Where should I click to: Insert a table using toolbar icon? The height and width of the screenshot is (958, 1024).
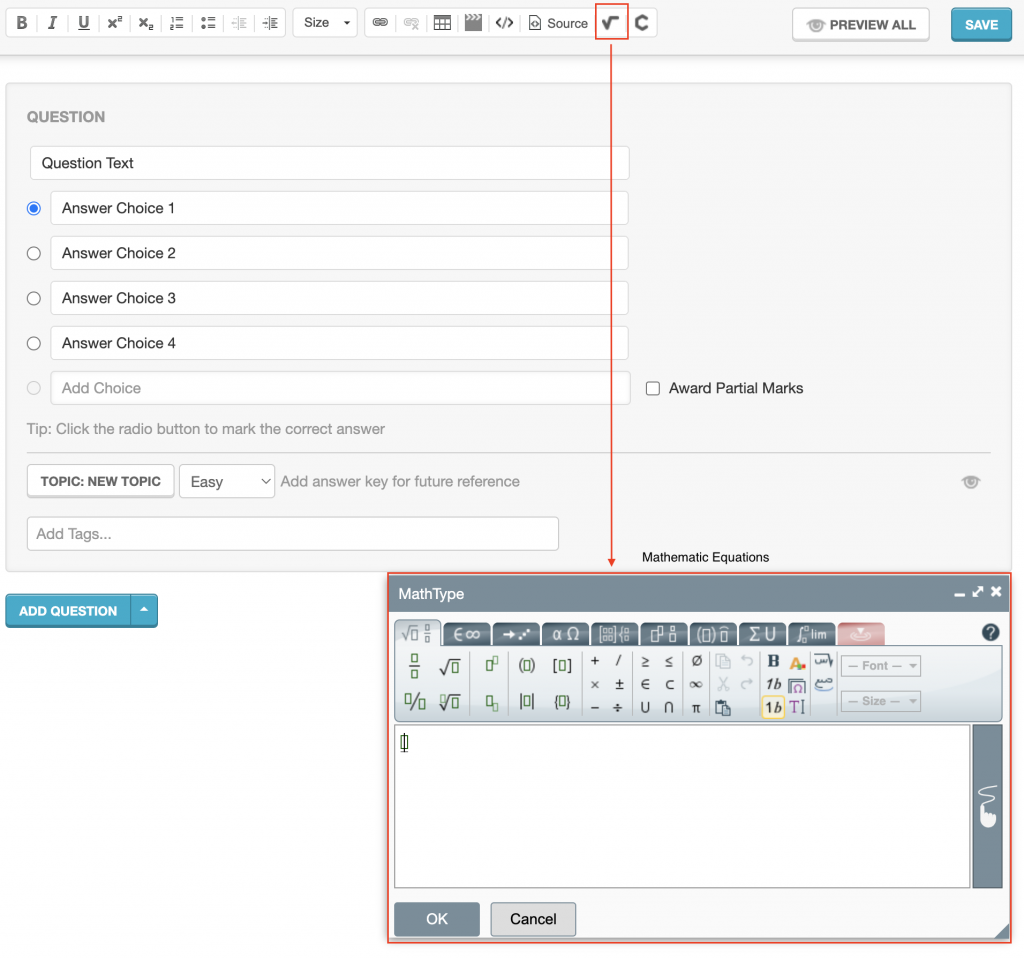[442, 23]
